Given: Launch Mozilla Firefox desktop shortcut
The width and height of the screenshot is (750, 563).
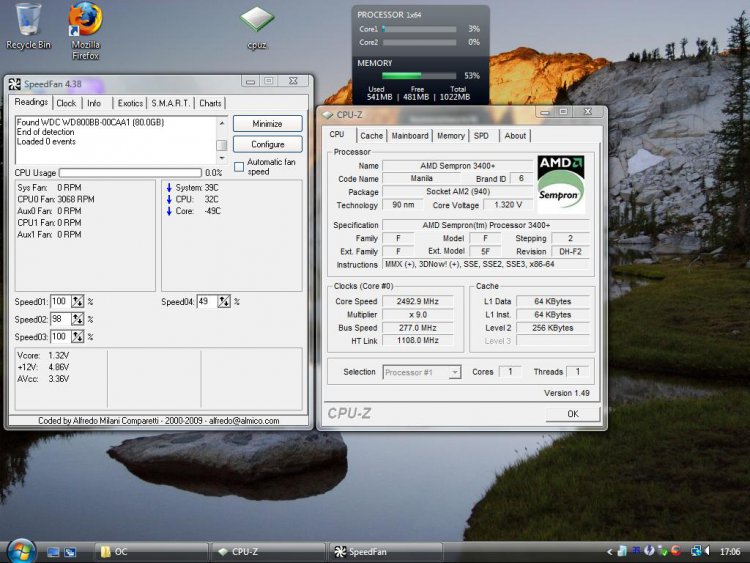Looking at the screenshot, I should tap(86, 31).
